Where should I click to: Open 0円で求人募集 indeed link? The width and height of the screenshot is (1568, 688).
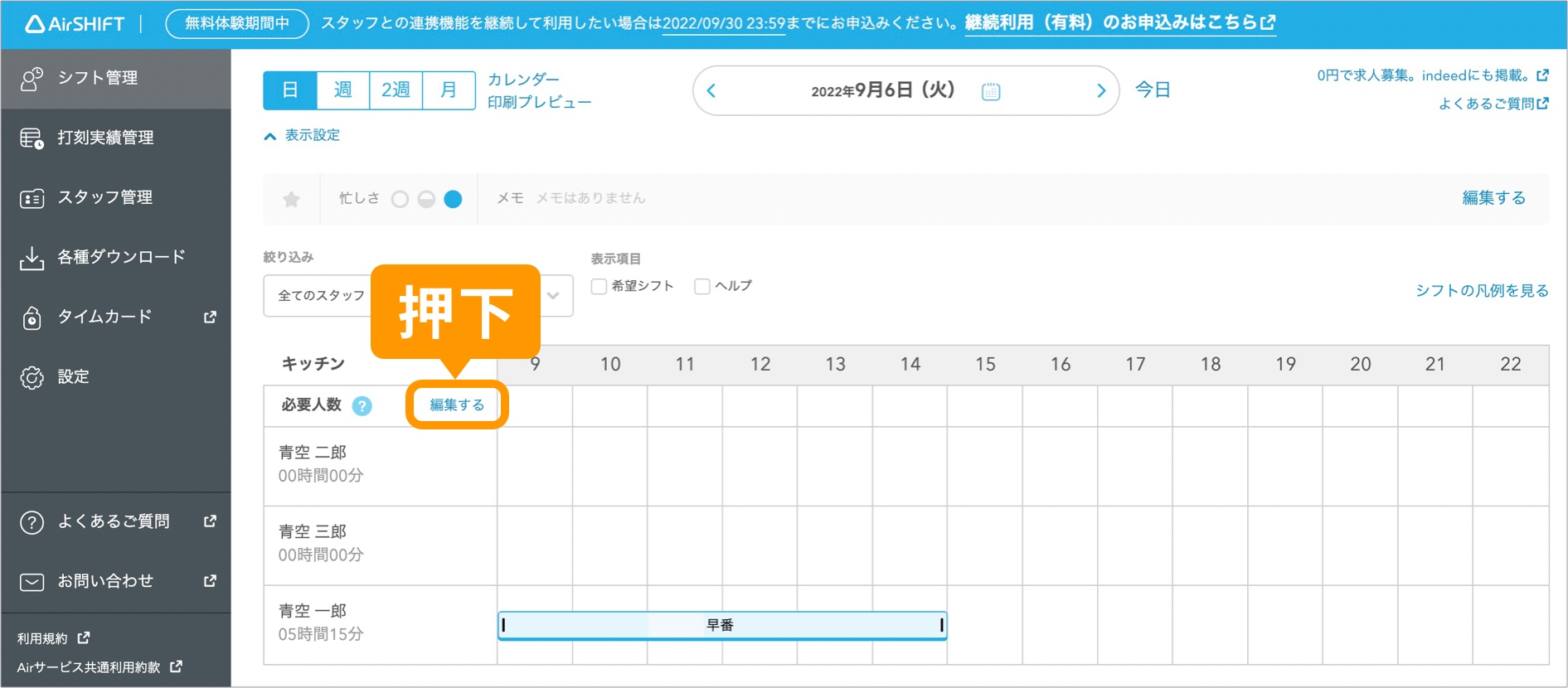1432,75
